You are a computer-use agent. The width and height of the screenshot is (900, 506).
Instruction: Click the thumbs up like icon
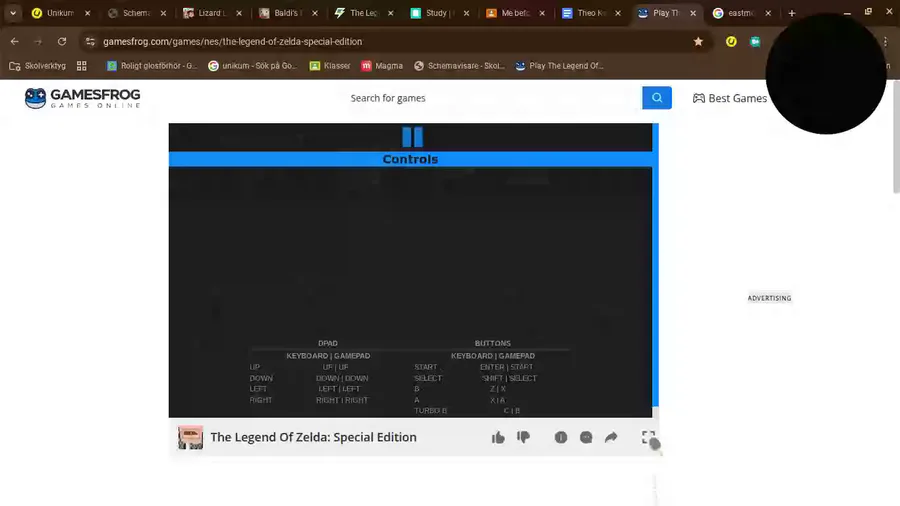tap(498, 437)
